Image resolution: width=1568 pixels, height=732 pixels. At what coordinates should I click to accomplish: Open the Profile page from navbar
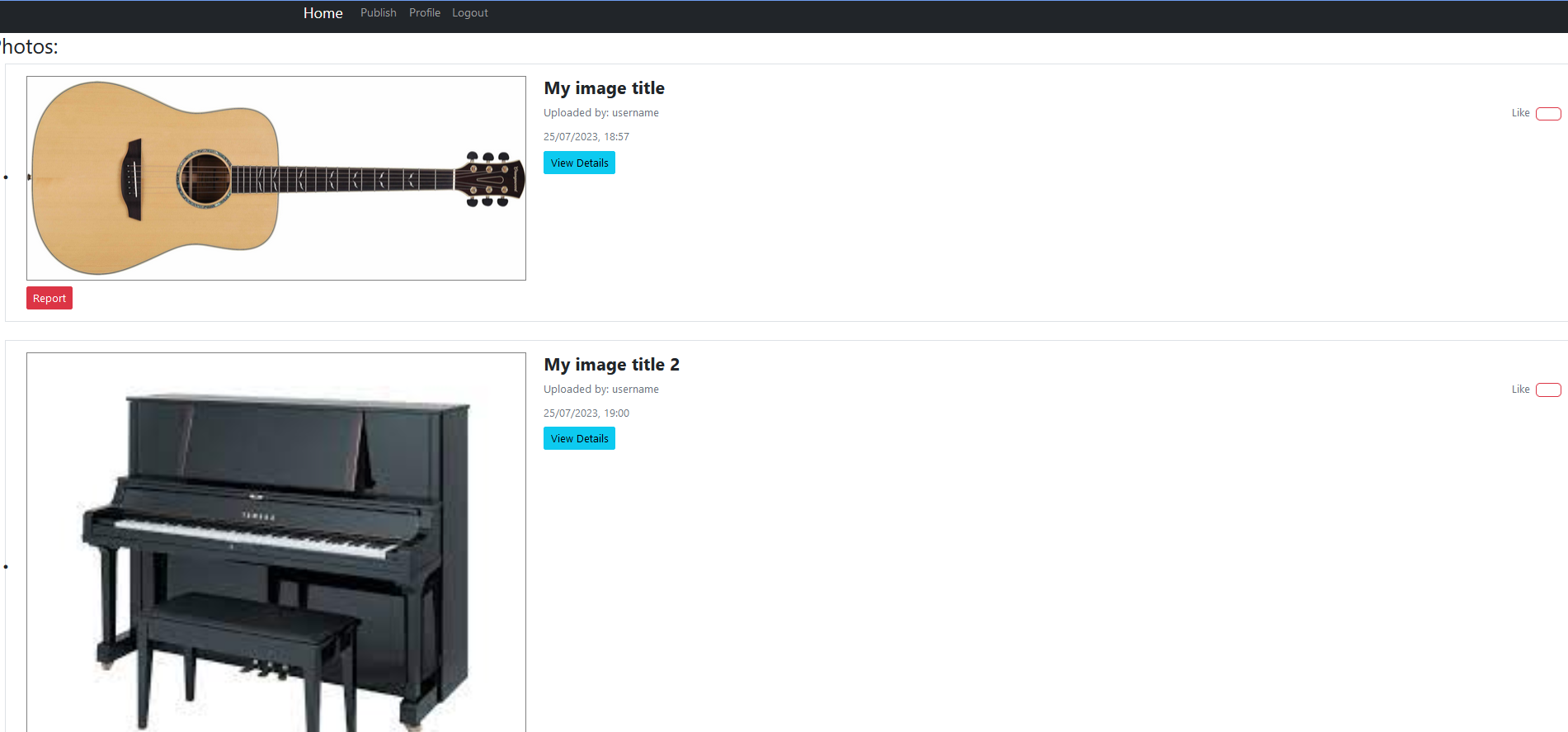pyautogui.click(x=424, y=13)
